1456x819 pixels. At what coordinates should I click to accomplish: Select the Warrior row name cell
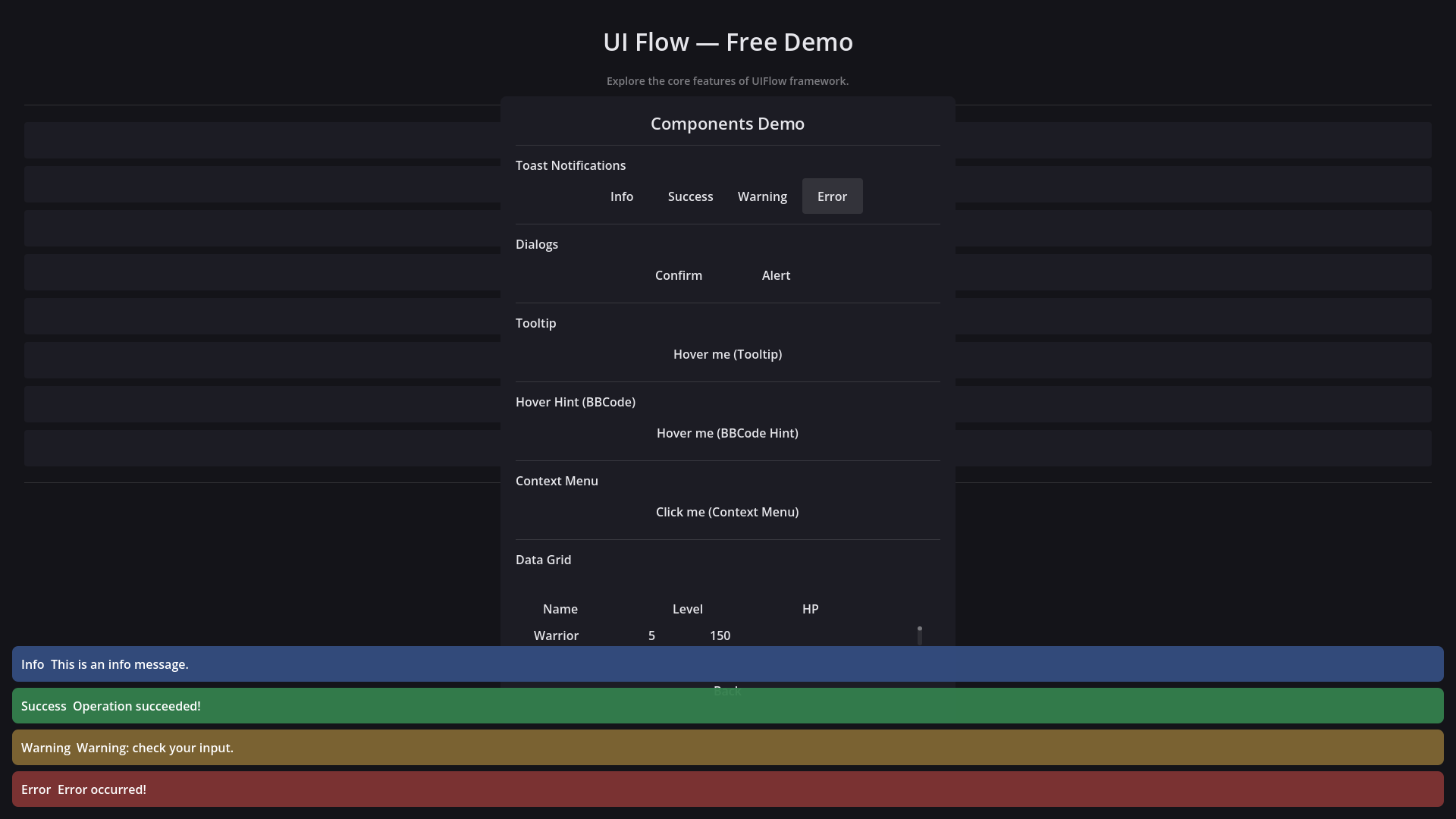pyautogui.click(x=556, y=635)
